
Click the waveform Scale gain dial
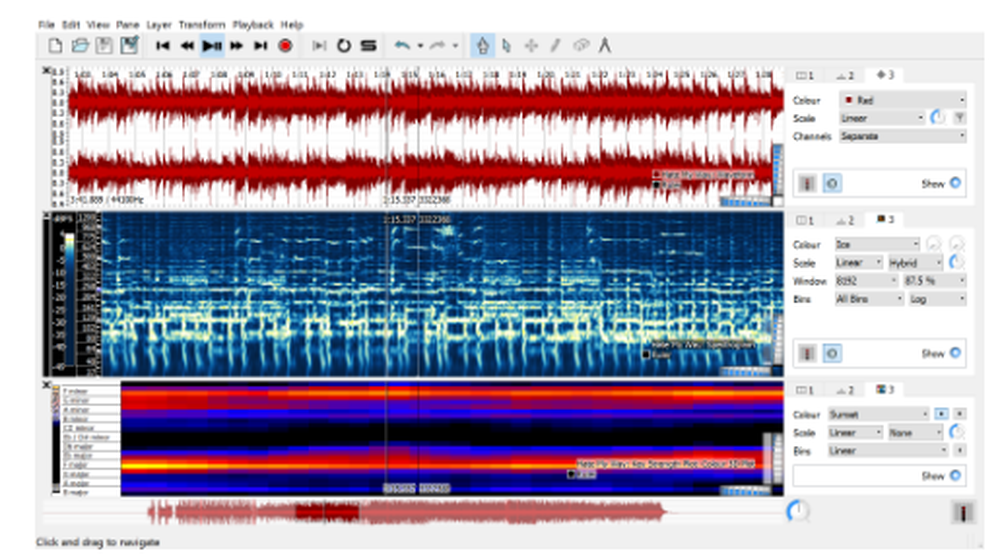(x=938, y=117)
